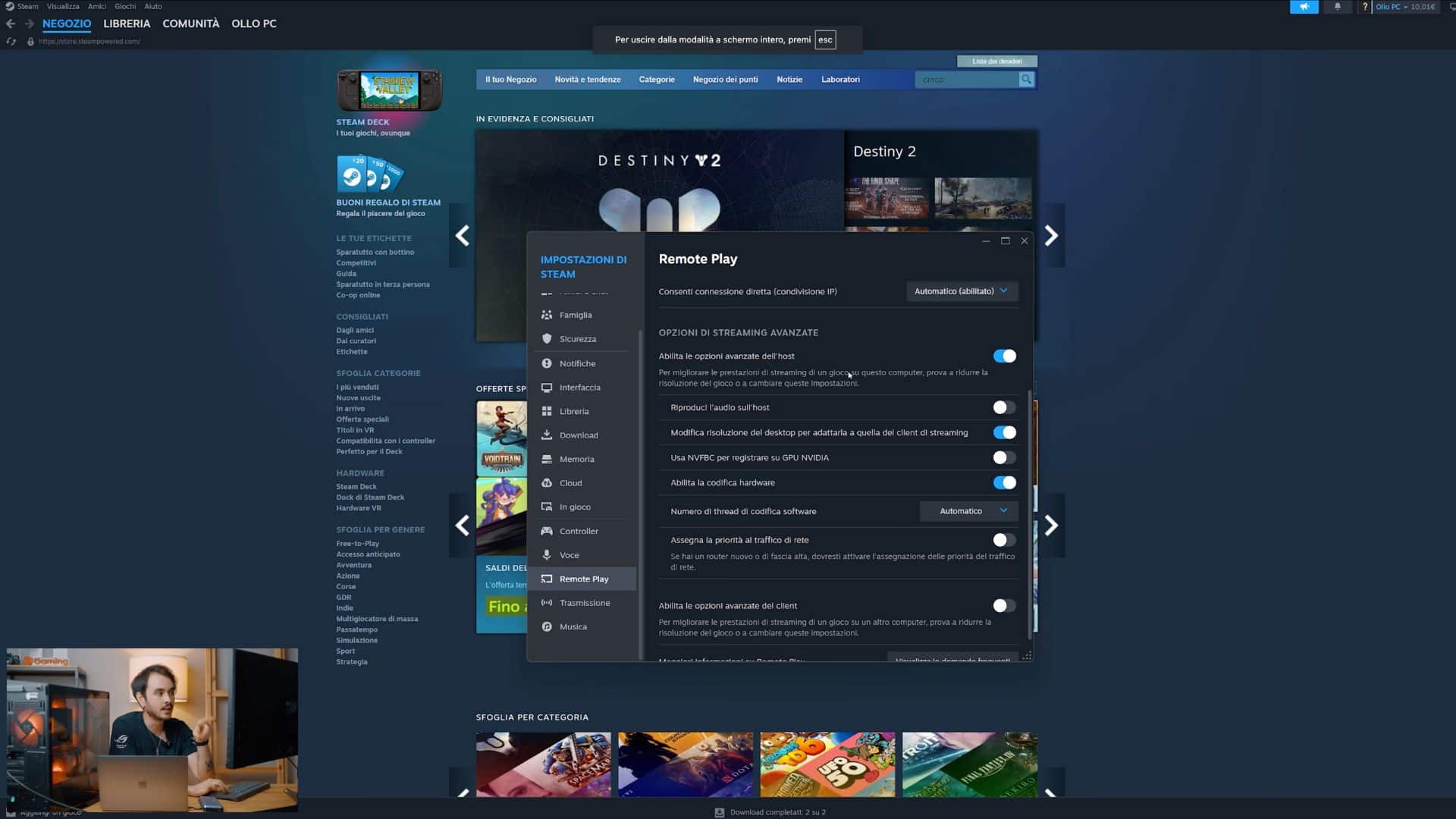This screenshot has height=819, width=1456.
Task: Open the Giochi menu
Action: click(x=125, y=6)
